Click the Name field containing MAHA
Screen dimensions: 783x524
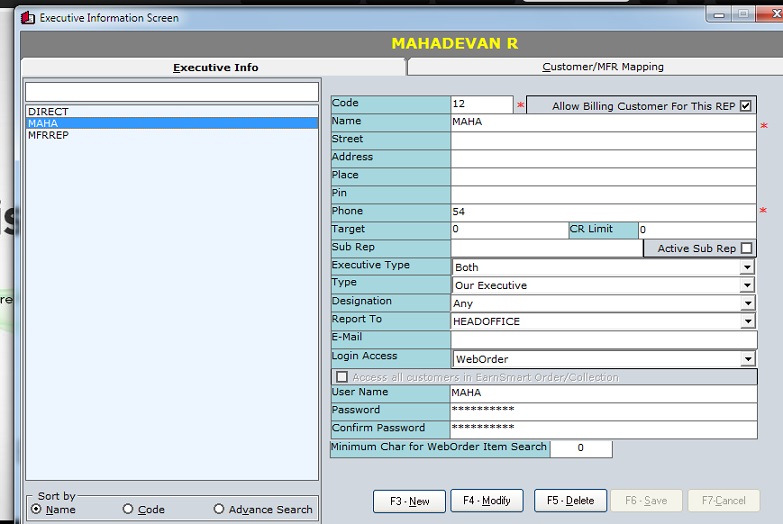click(x=603, y=122)
